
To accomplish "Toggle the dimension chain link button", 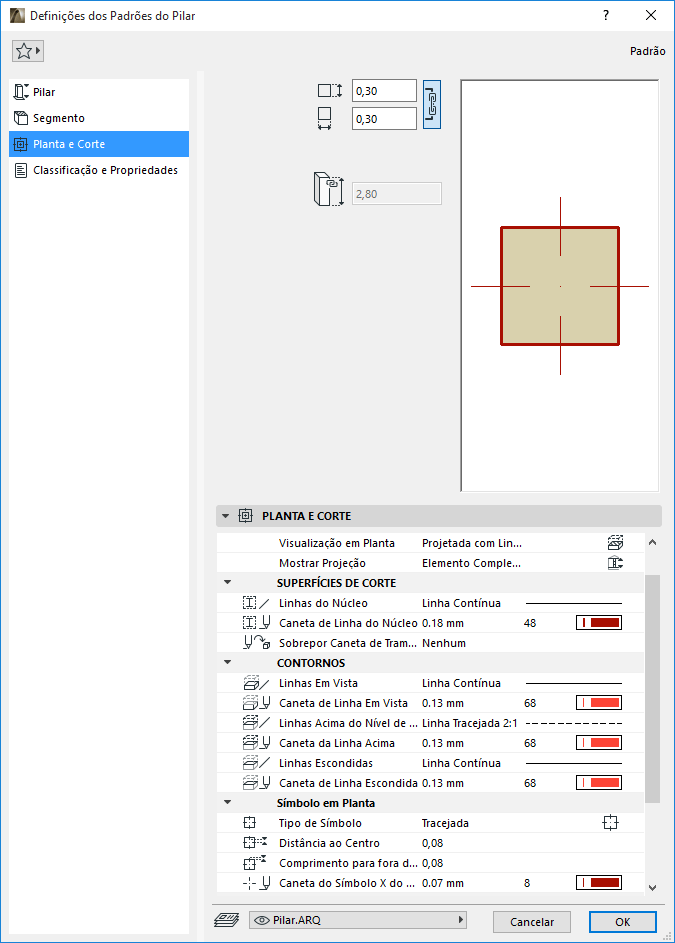I will [x=432, y=105].
